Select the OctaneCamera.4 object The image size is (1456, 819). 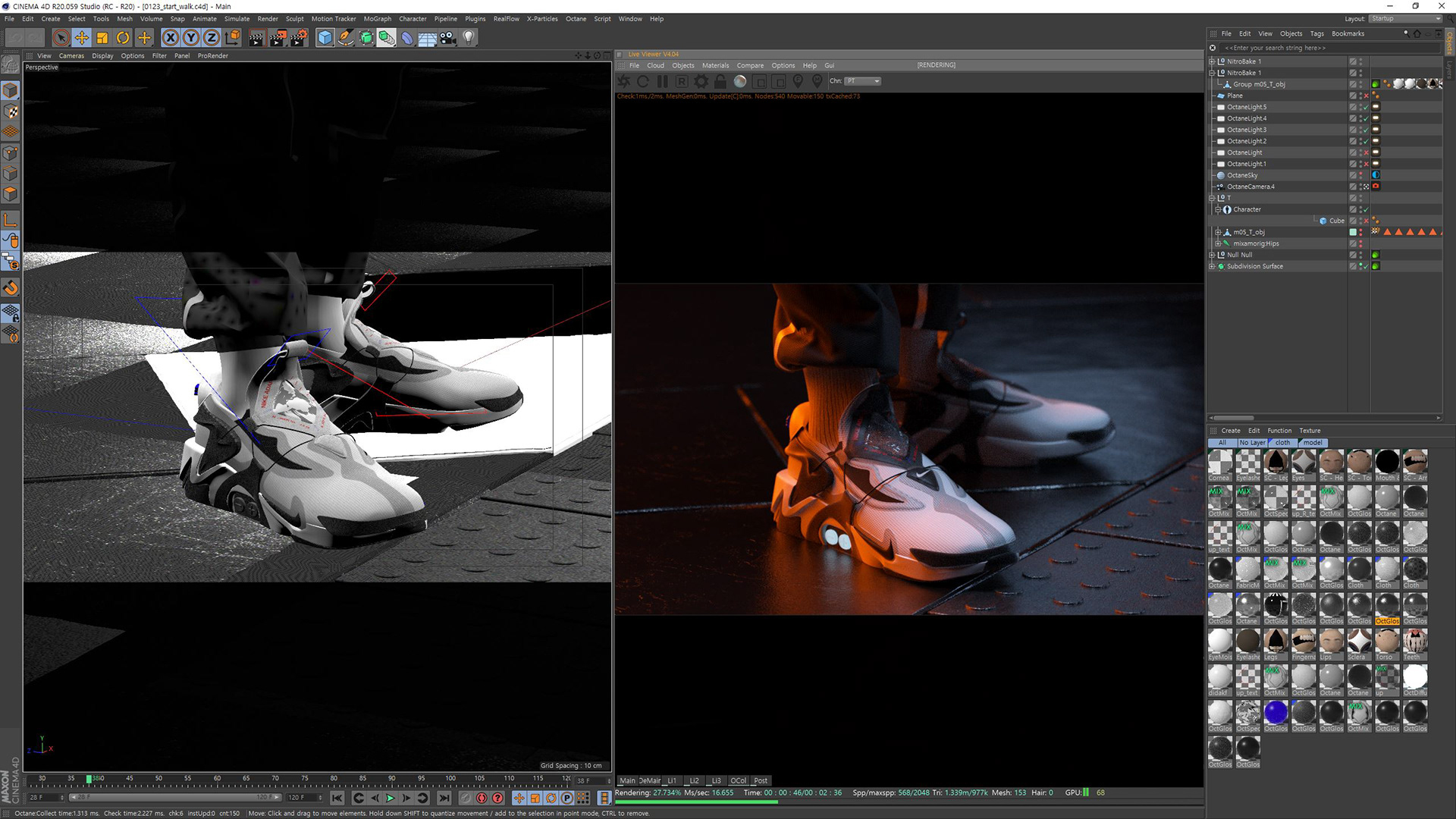click(x=1250, y=187)
